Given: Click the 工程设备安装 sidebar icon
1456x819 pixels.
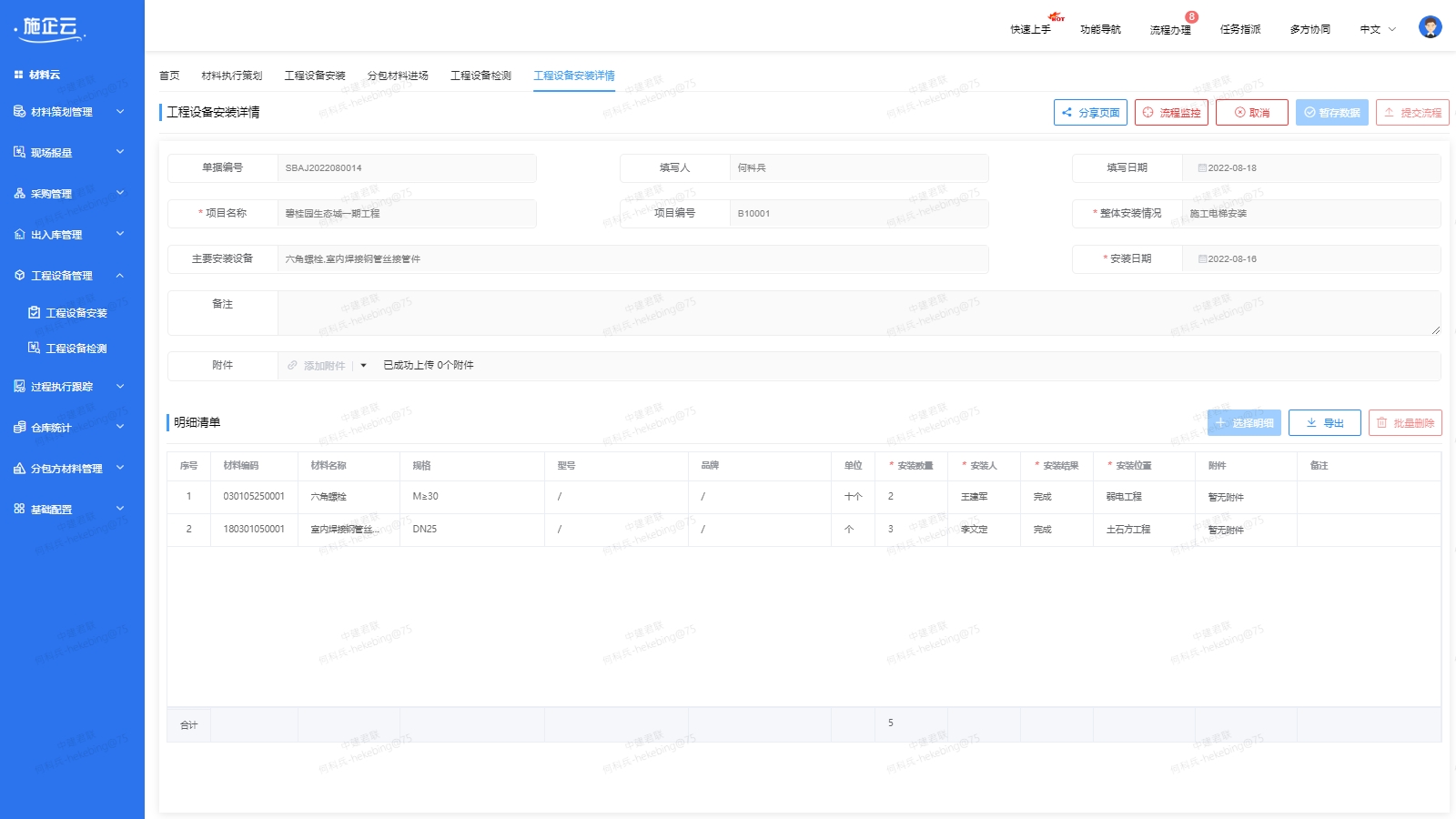Looking at the screenshot, I should (x=34, y=312).
